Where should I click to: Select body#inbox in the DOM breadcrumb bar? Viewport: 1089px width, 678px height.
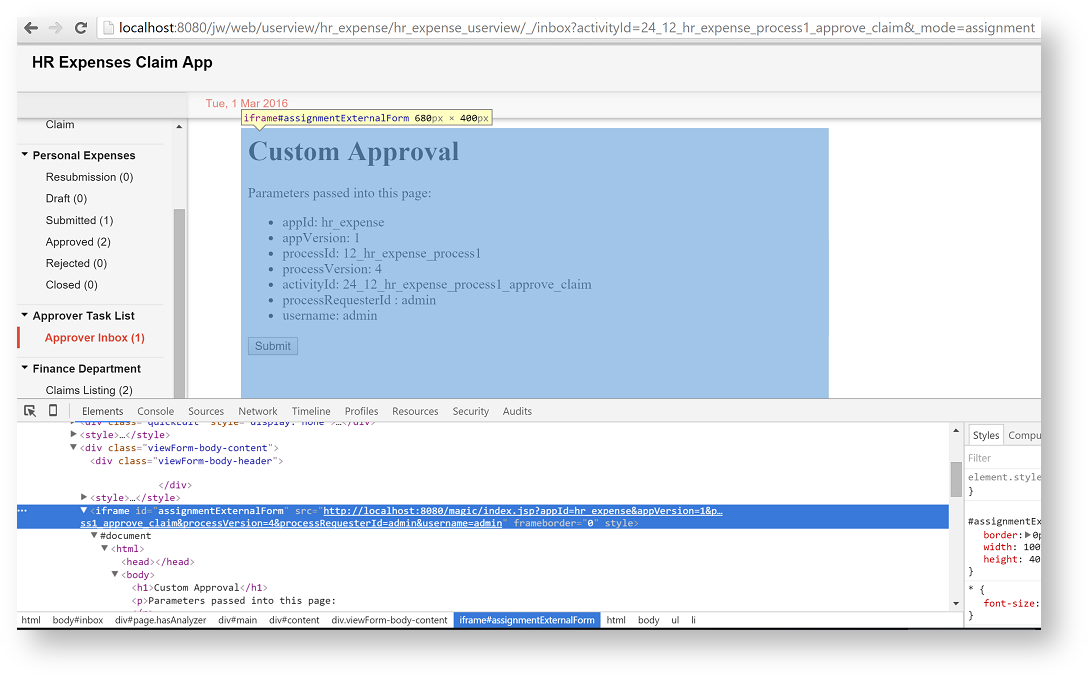point(77,620)
